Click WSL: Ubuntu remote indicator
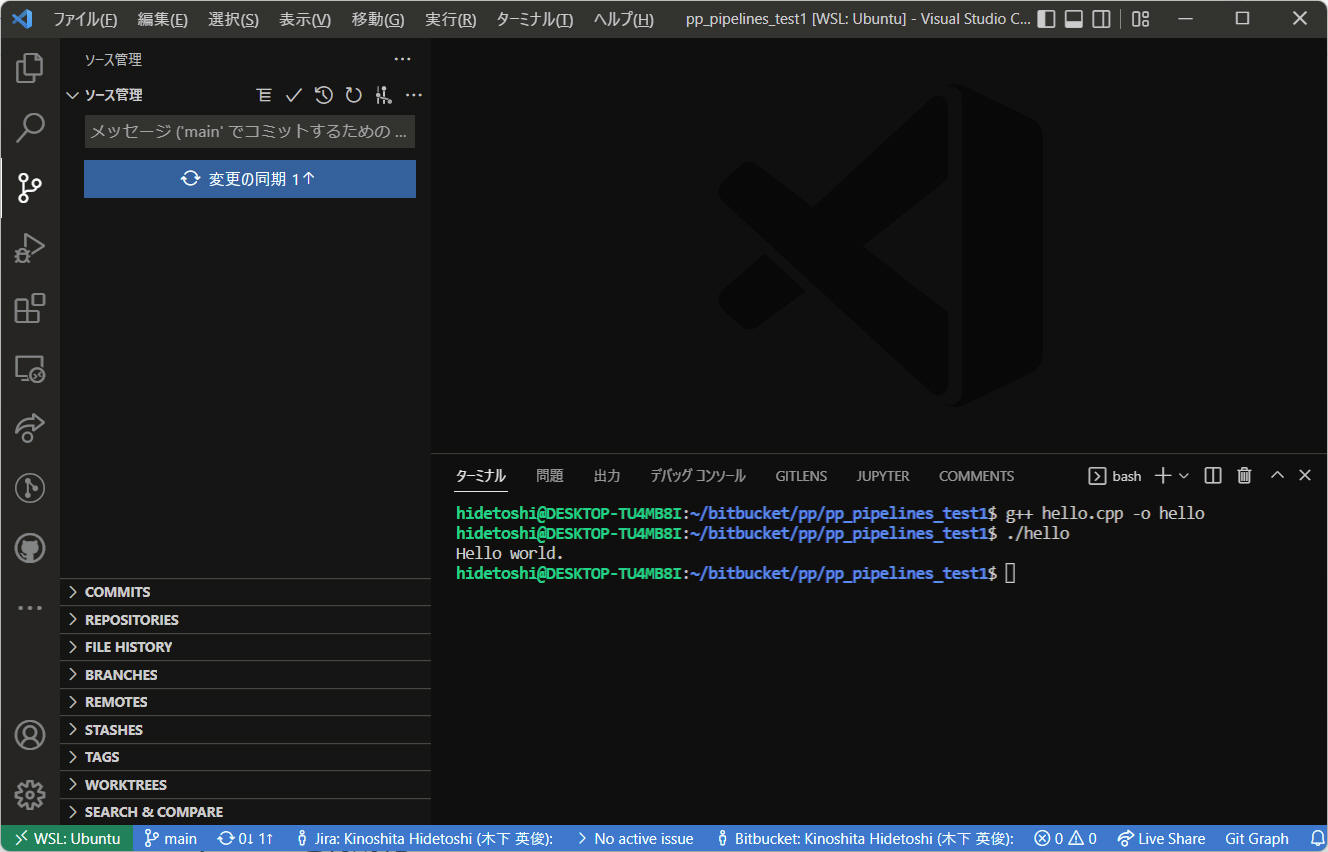This screenshot has height=852, width=1328. (x=67, y=839)
